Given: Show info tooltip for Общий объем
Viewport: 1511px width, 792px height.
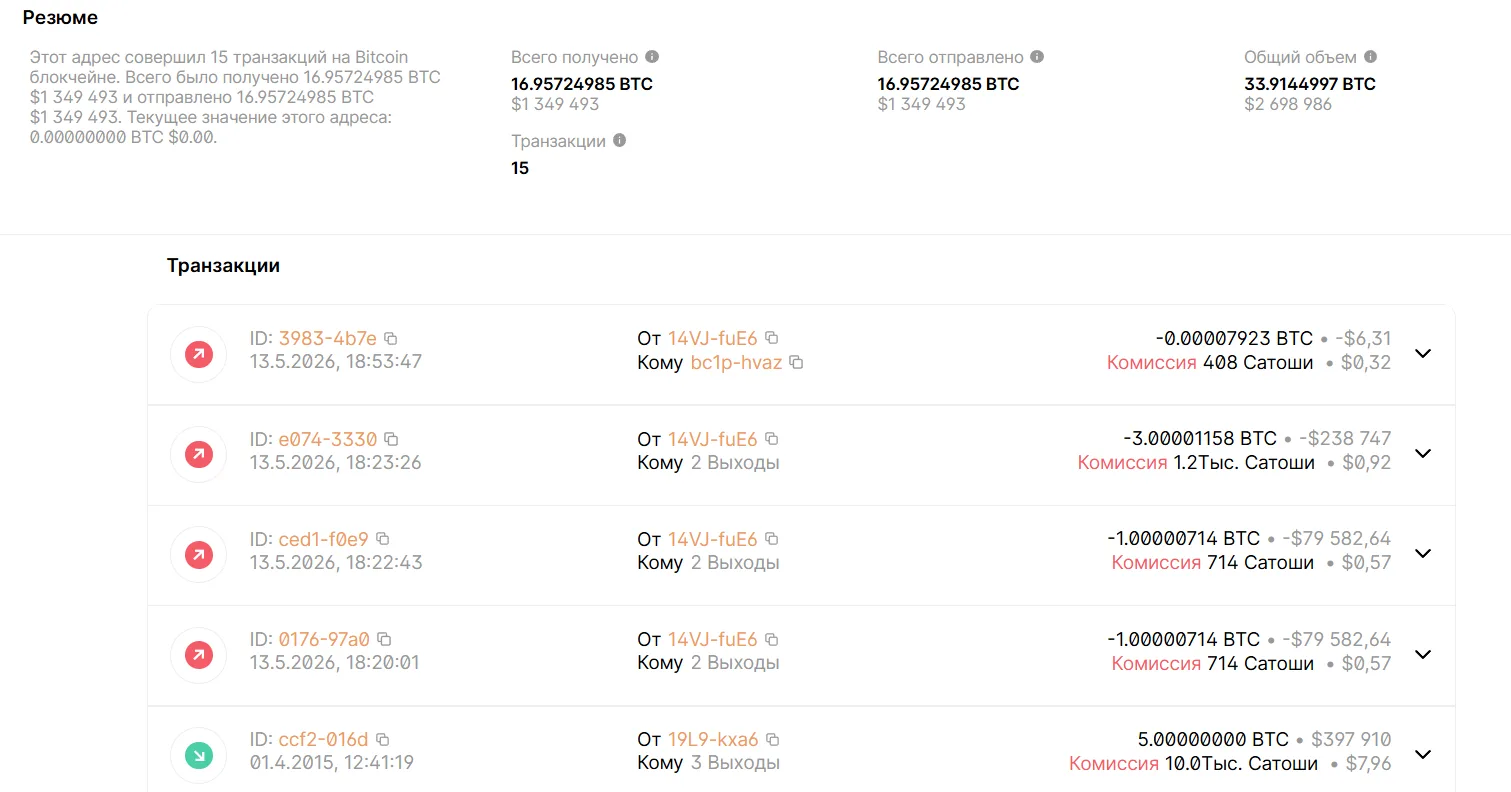Looking at the screenshot, I should tap(1370, 57).
